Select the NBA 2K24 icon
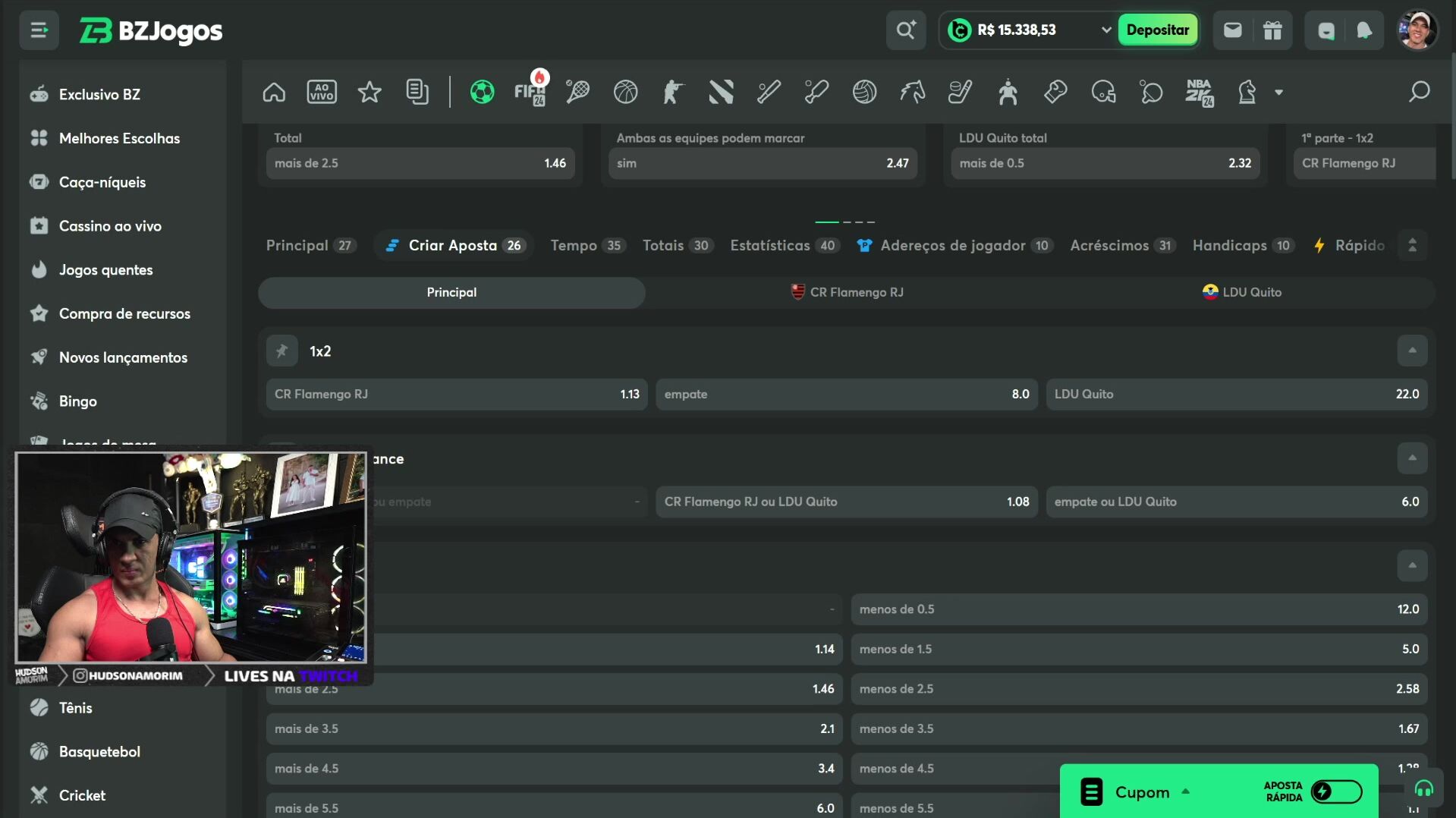Image resolution: width=1456 pixels, height=818 pixels. point(1199,93)
